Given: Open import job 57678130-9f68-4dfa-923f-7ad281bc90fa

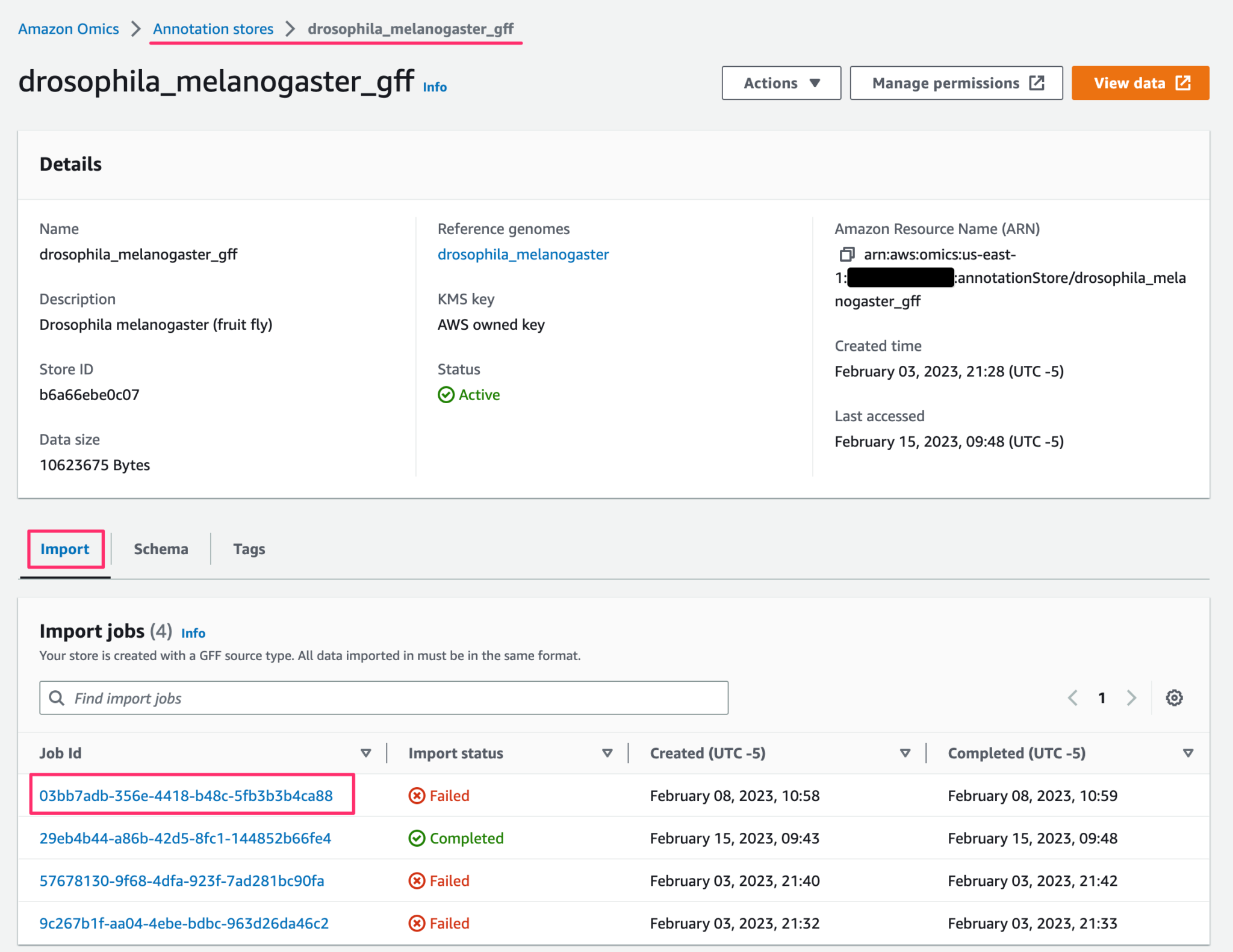Looking at the screenshot, I should [182, 881].
